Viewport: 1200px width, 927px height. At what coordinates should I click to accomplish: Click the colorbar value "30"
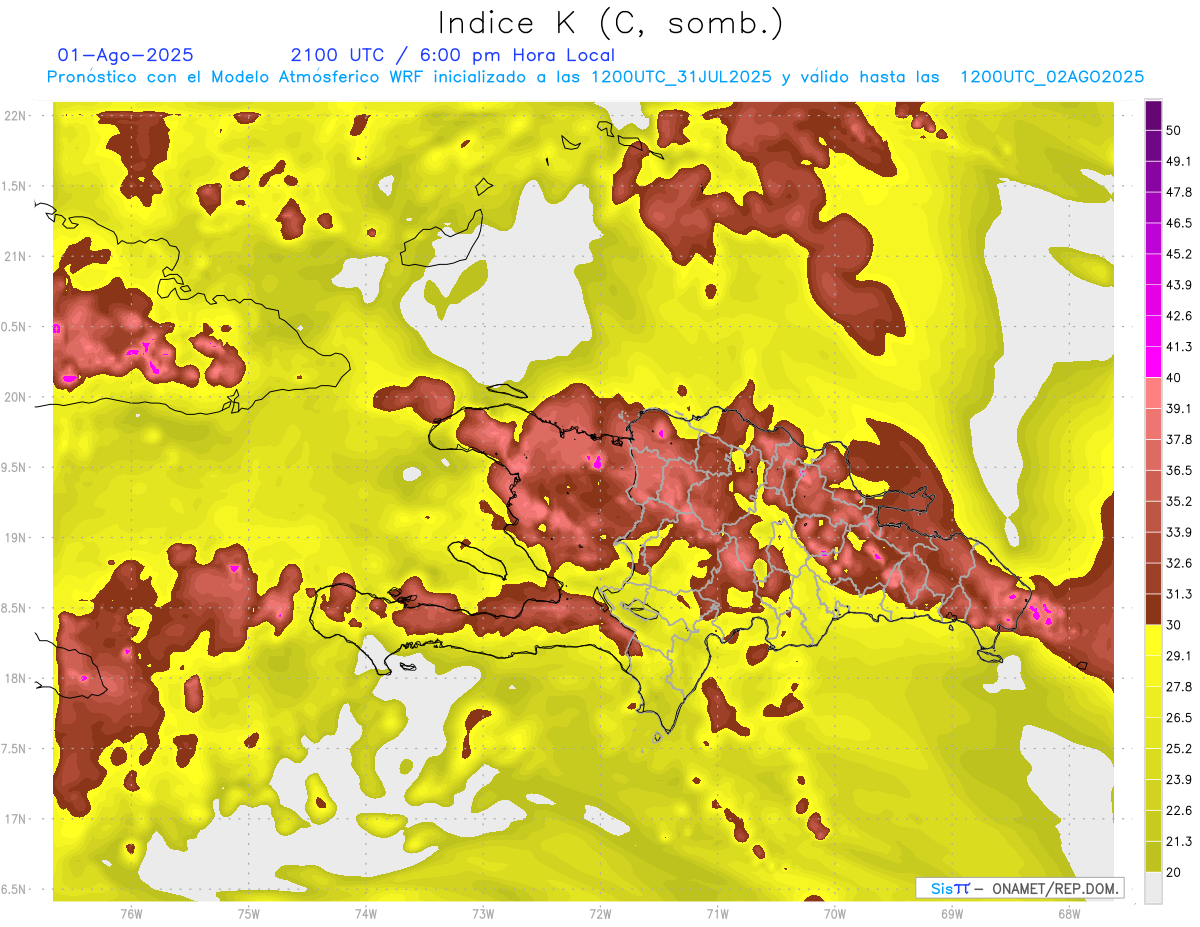(x=1175, y=625)
